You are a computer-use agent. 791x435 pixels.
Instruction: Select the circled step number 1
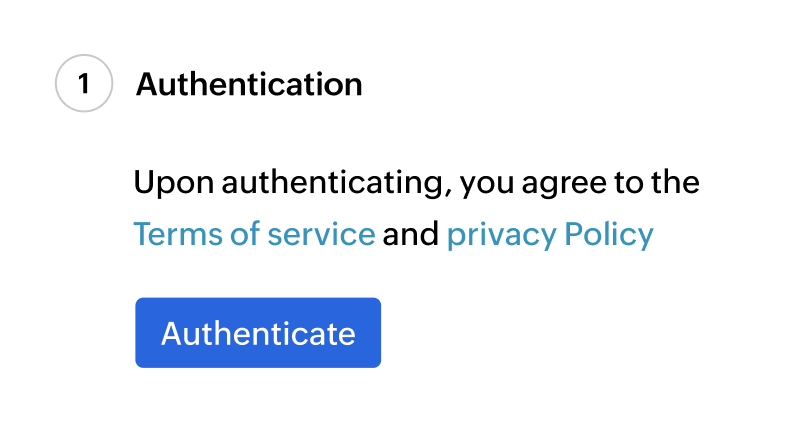coord(83,85)
